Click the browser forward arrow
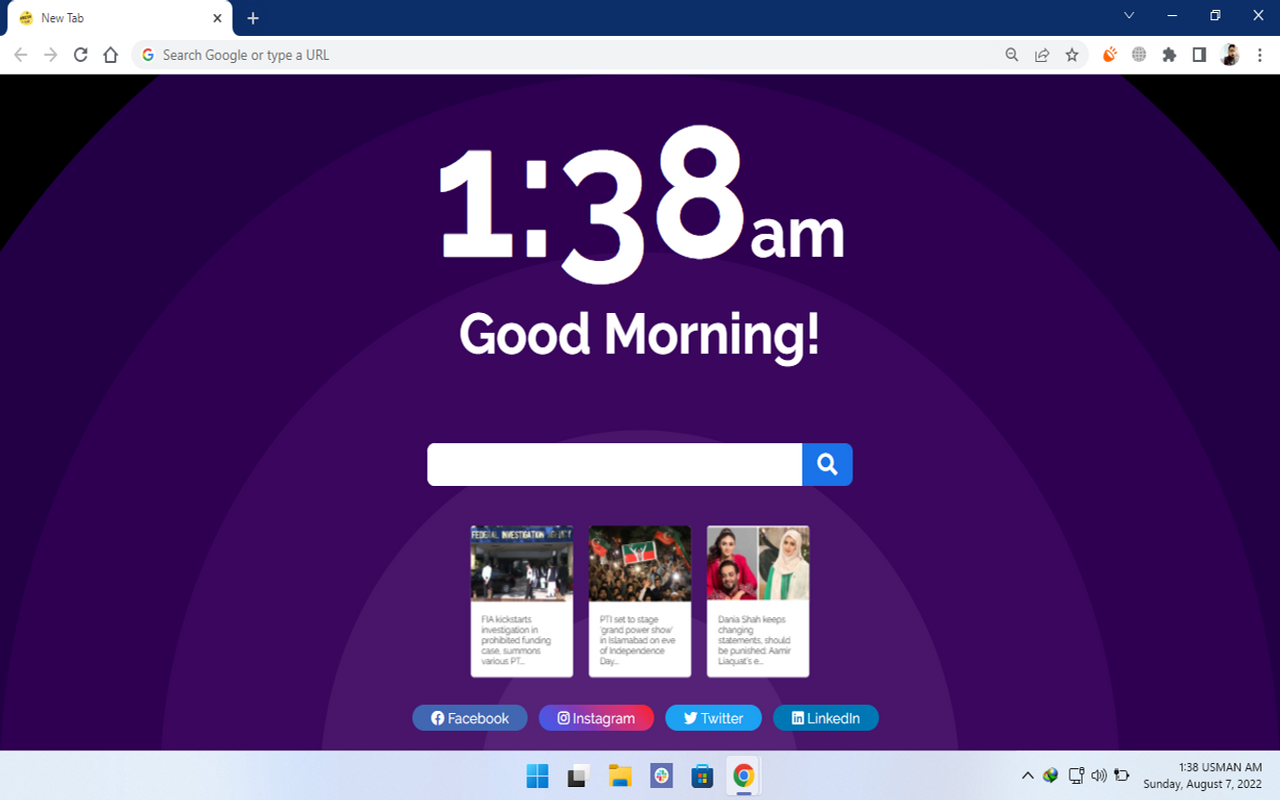The height and width of the screenshot is (800, 1280). [51, 55]
